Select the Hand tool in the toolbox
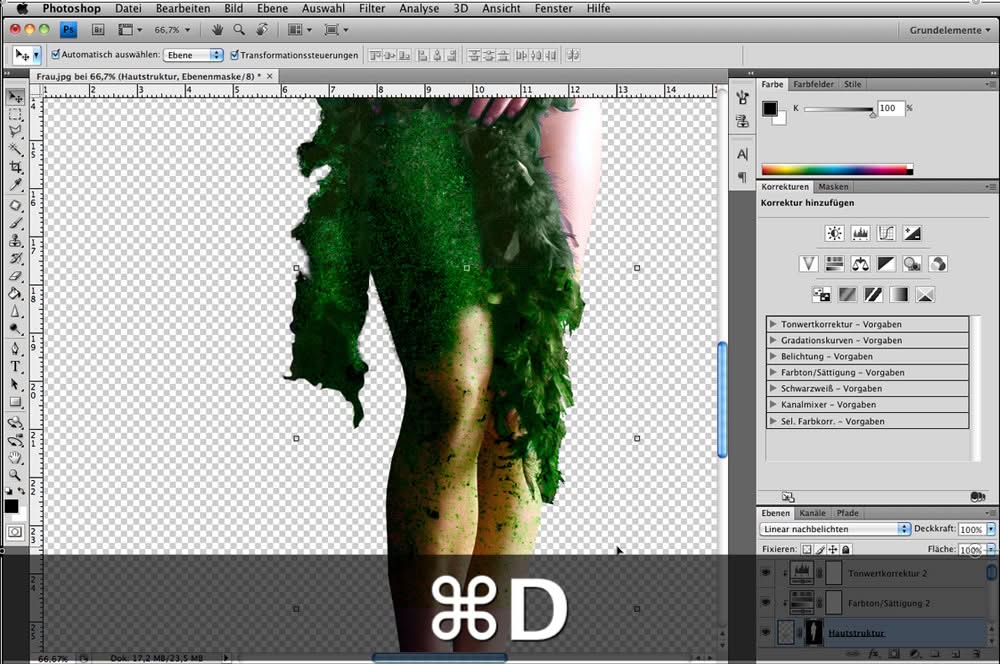The image size is (1000, 664). (15, 457)
